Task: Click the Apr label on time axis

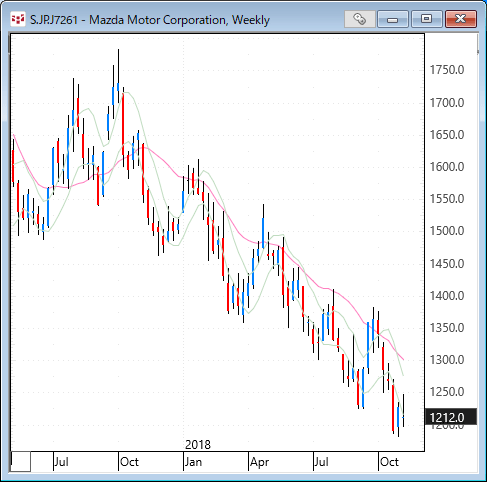Action: (260, 462)
